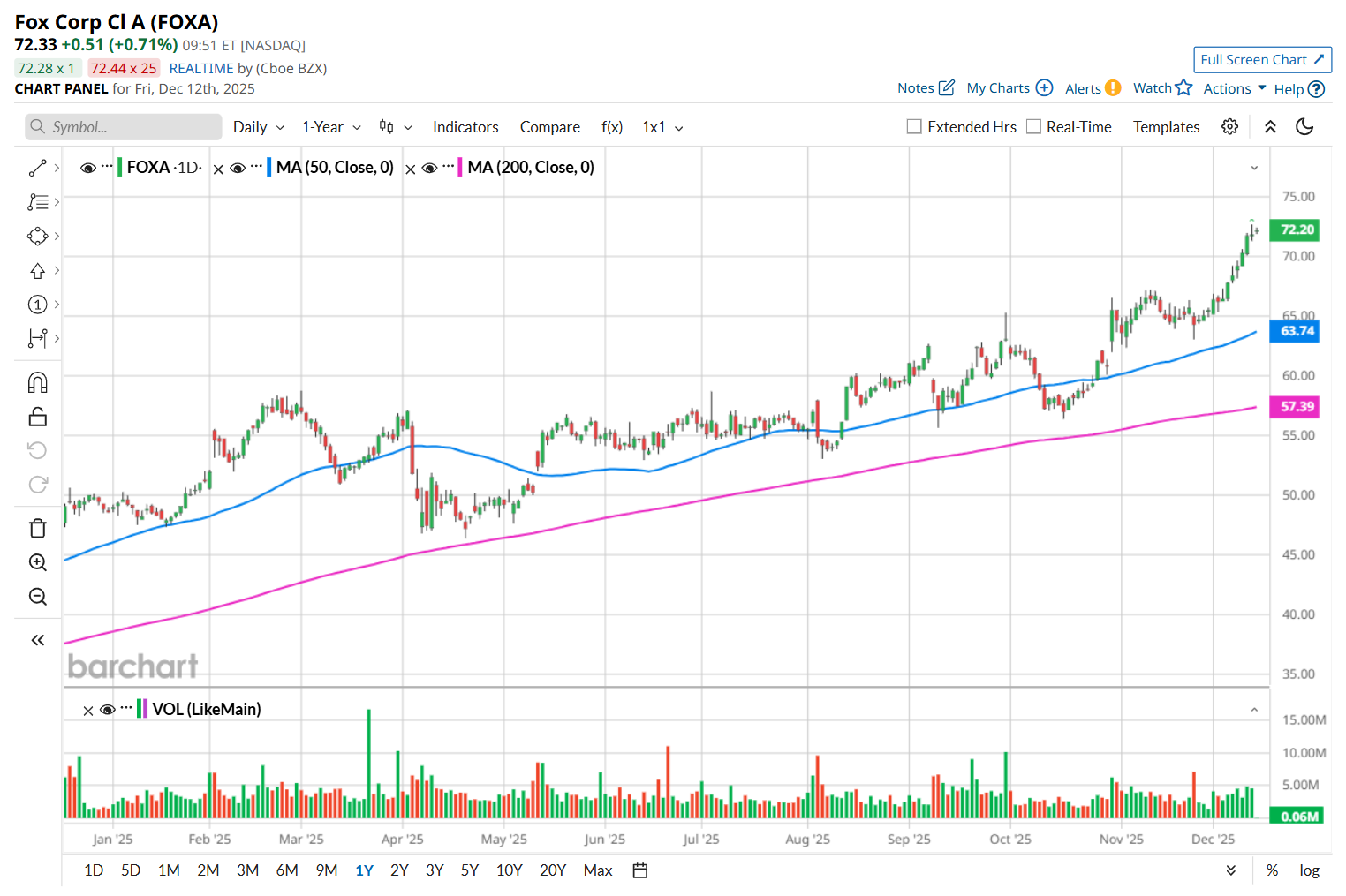Select the 6M time range tab
The width and height of the screenshot is (1346, 896).
tap(287, 870)
